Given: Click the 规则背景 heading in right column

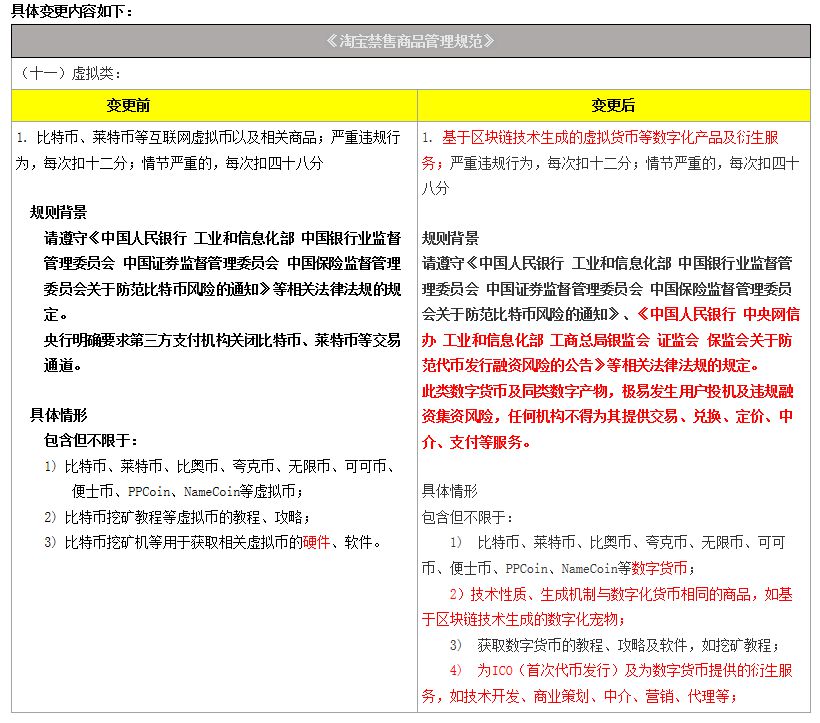Looking at the screenshot, I should coord(450,238).
